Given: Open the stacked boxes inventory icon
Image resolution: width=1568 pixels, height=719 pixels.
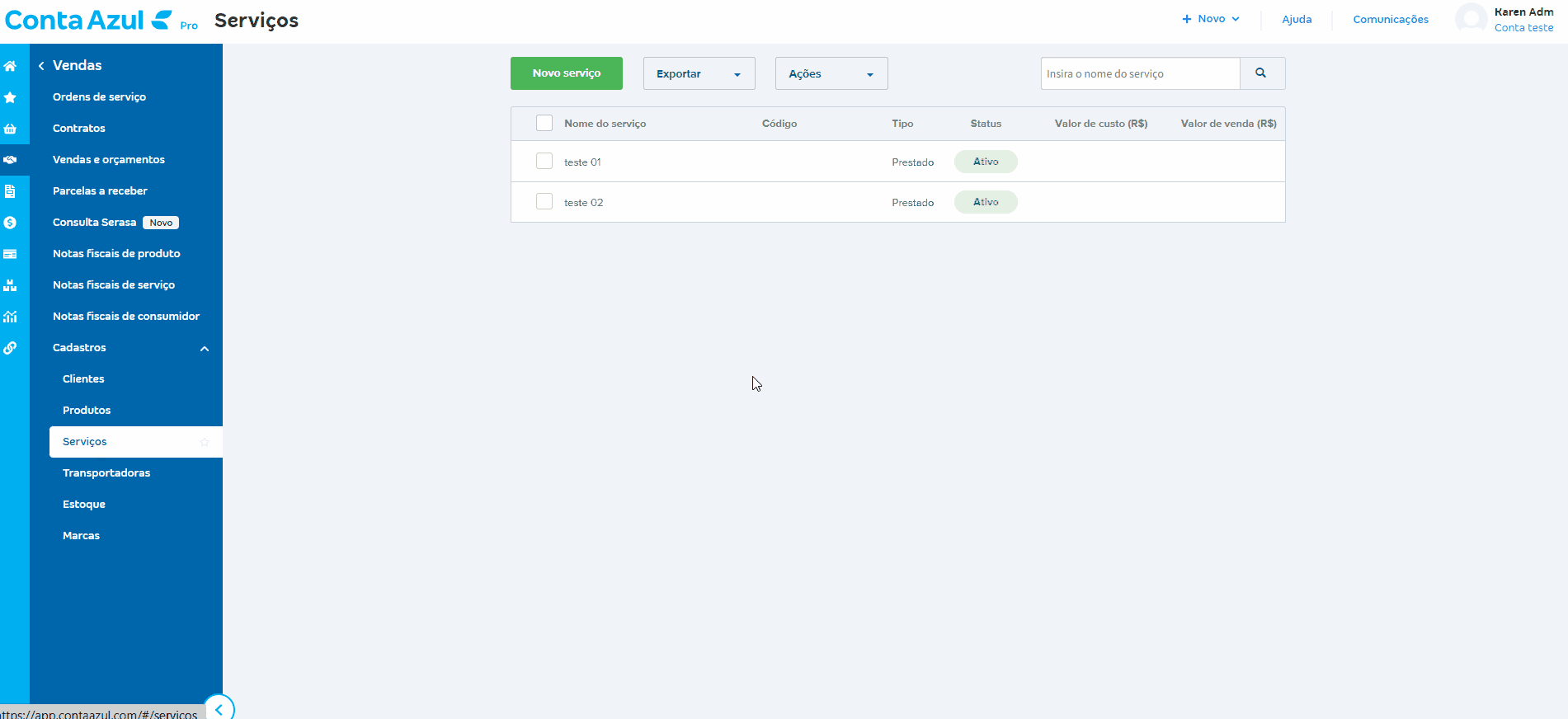Looking at the screenshot, I should coord(10,285).
